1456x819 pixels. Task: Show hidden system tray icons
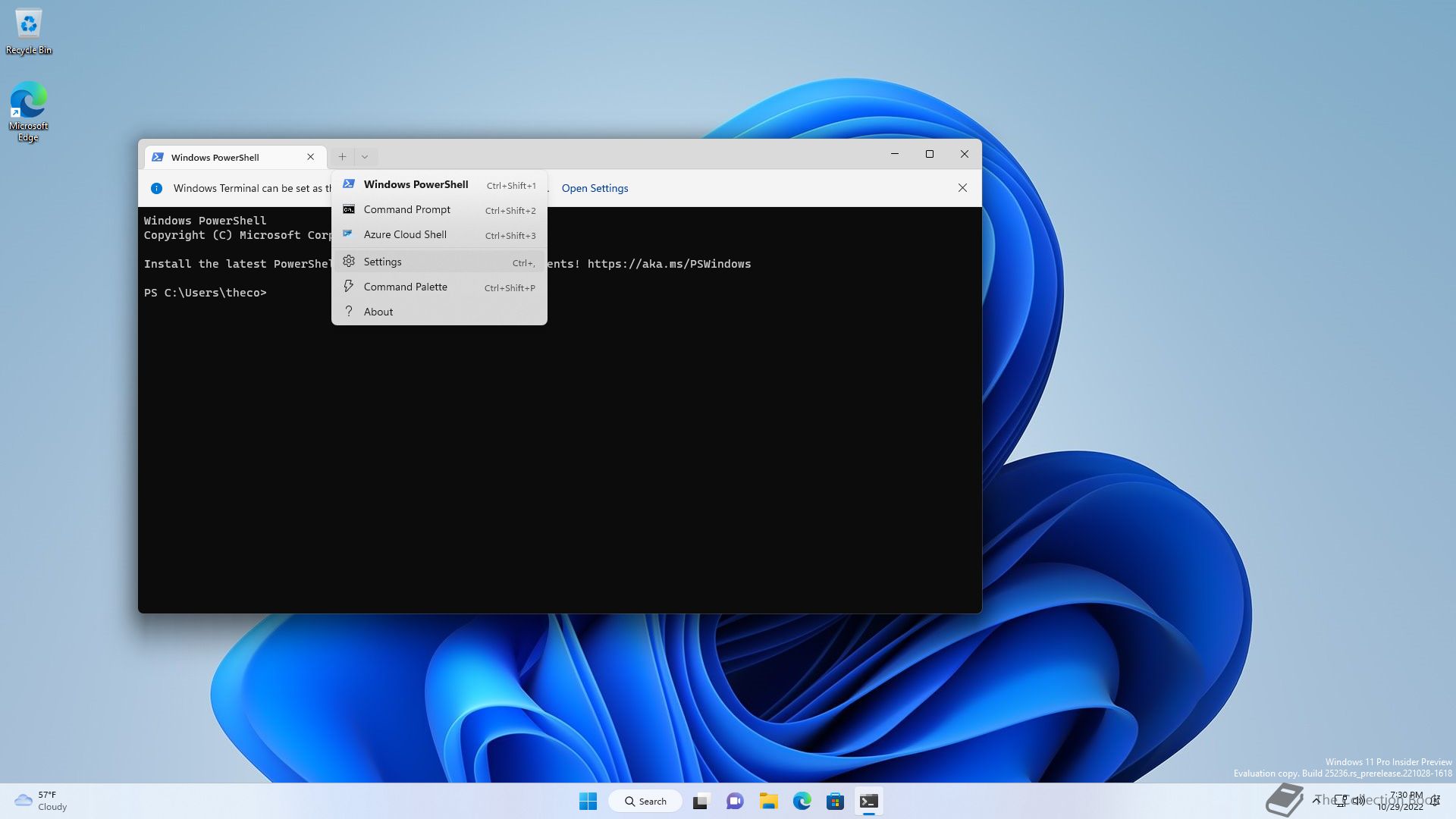[x=1317, y=801]
